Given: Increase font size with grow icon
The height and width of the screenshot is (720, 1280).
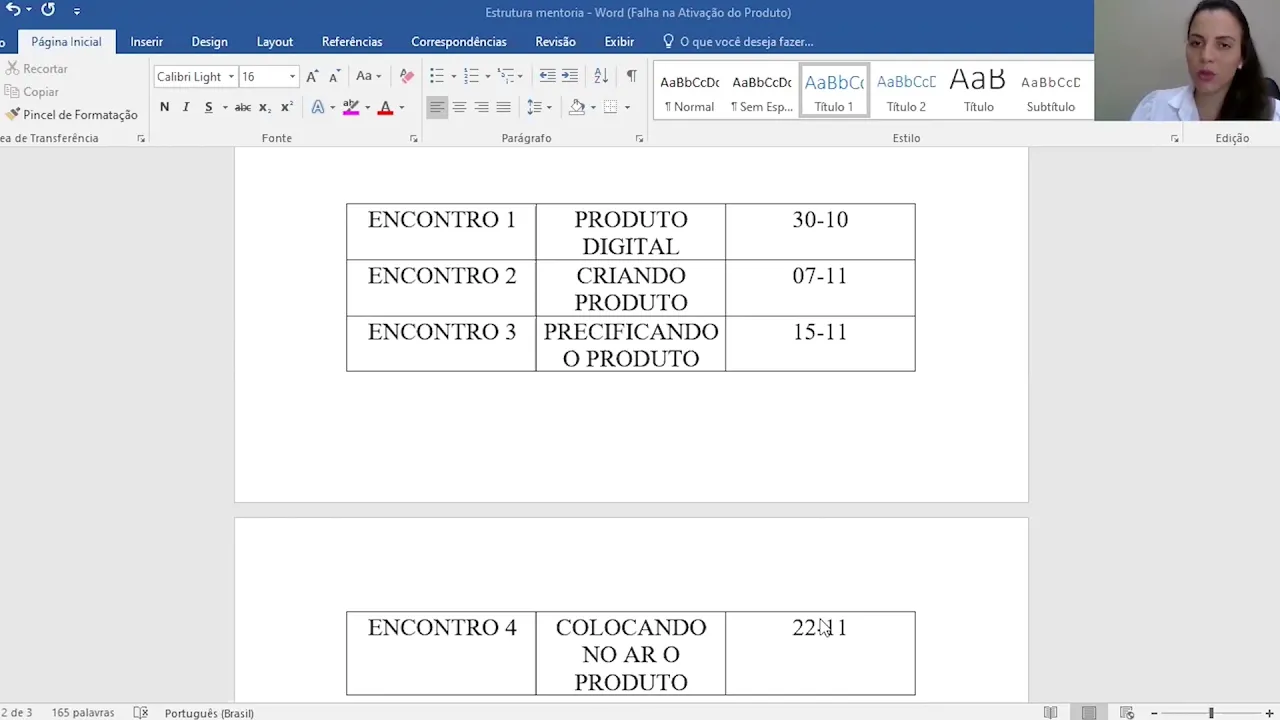Looking at the screenshot, I should [312, 77].
